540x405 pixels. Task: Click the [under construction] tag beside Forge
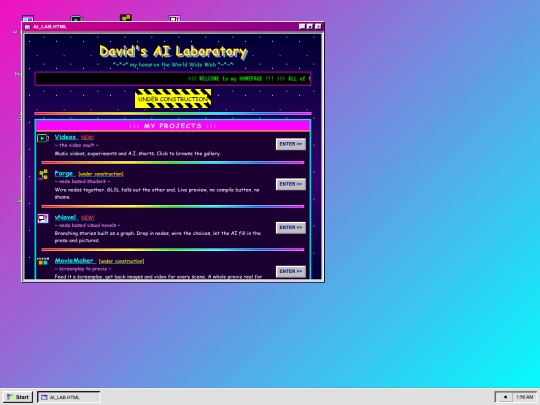101,174
